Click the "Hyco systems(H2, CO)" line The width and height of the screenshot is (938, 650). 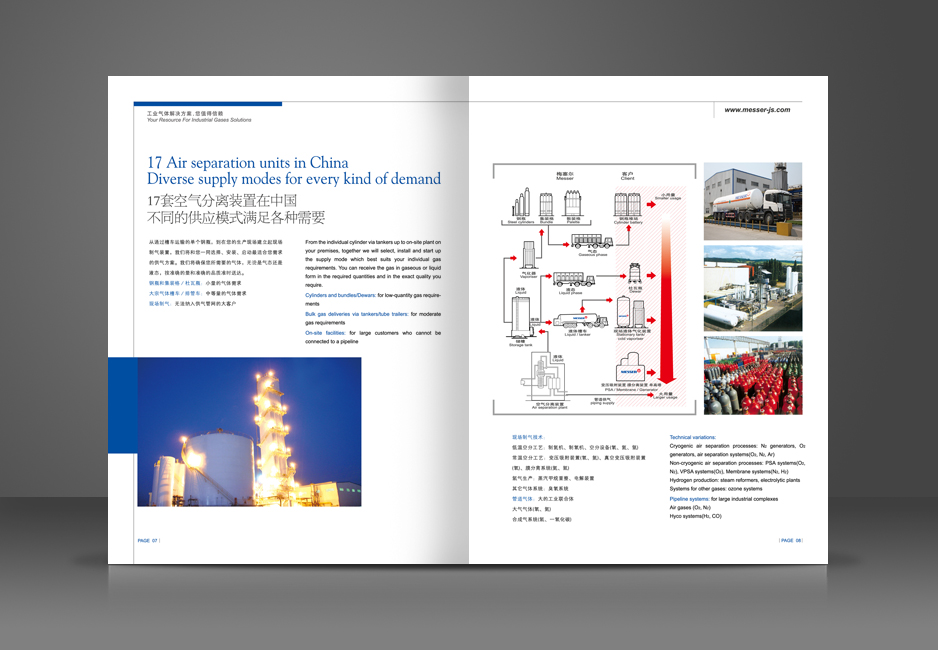point(695,516)
